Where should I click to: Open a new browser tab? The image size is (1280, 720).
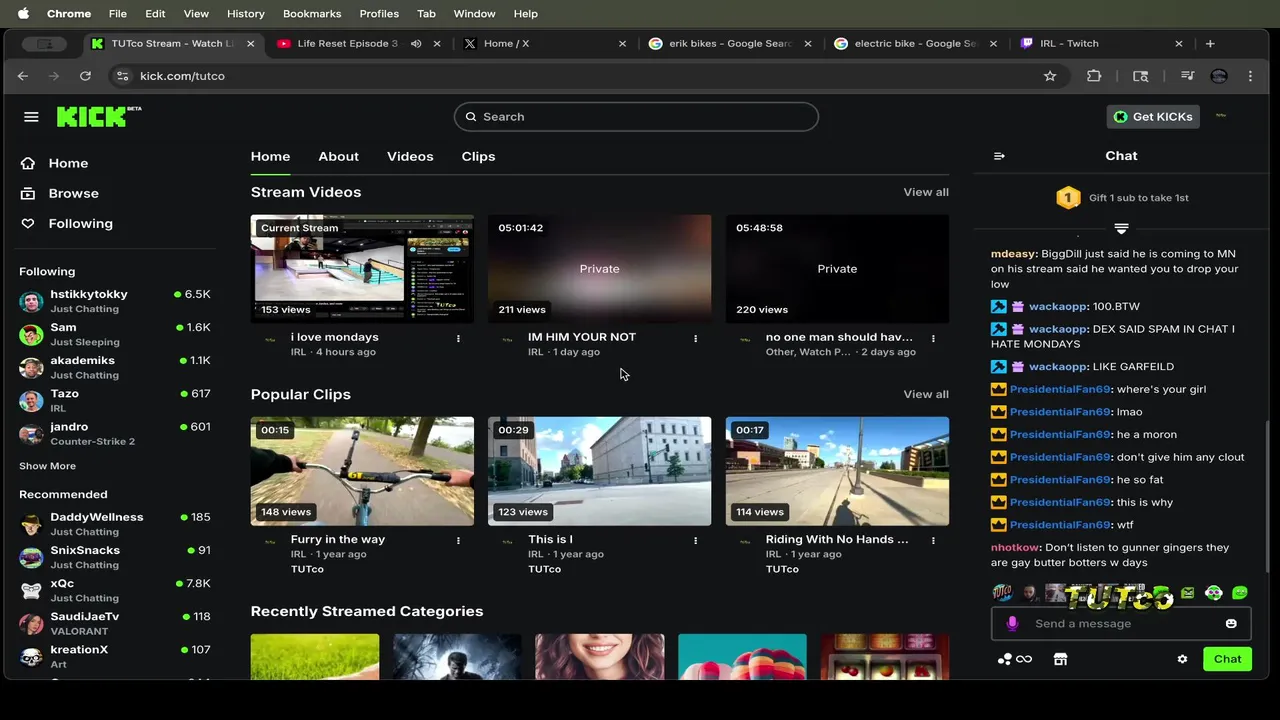click(x=1210, y=44)
